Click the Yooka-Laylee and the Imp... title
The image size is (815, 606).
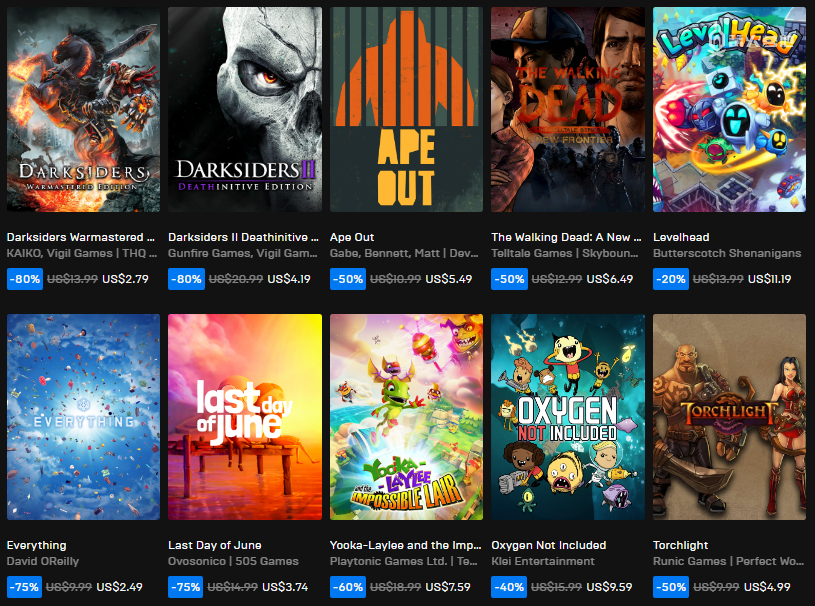click(405, 545)
